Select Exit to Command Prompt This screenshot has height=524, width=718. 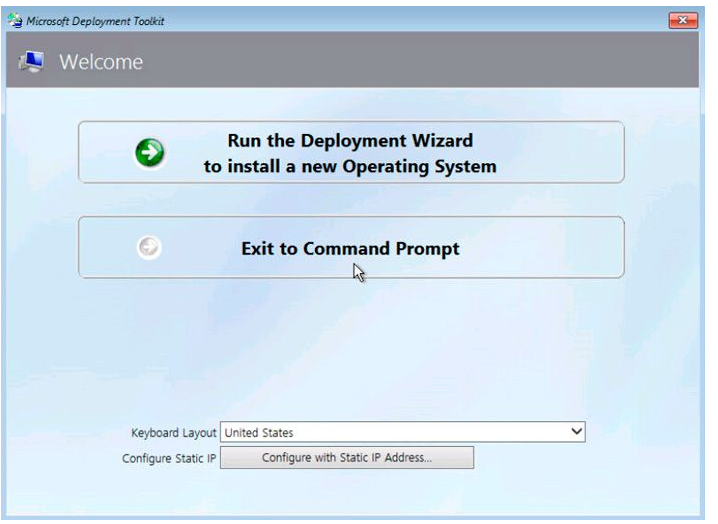[x=351, y=247]
